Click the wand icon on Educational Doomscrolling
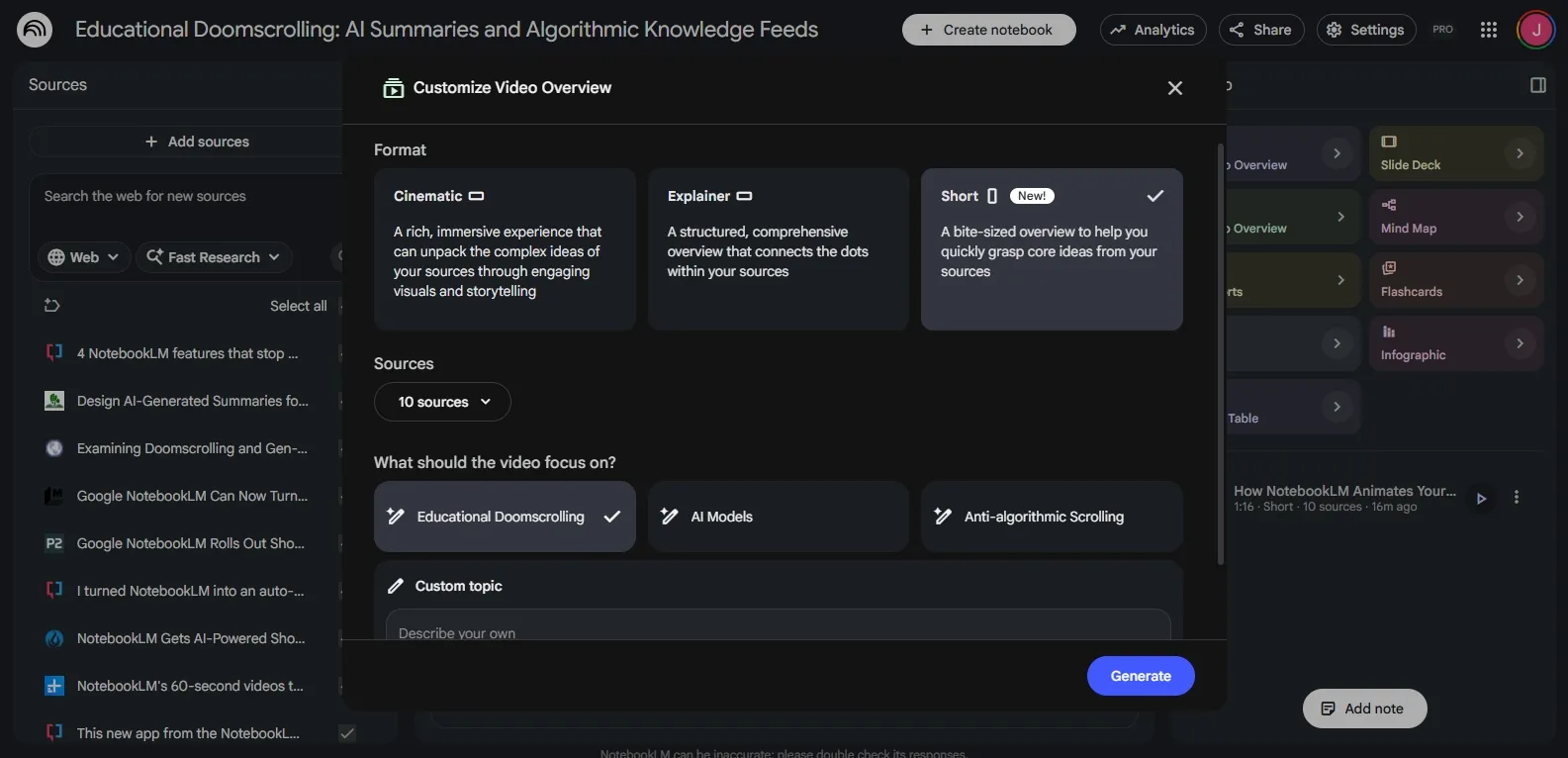This screenshot has height=758, width=1568. click(396, 517)
